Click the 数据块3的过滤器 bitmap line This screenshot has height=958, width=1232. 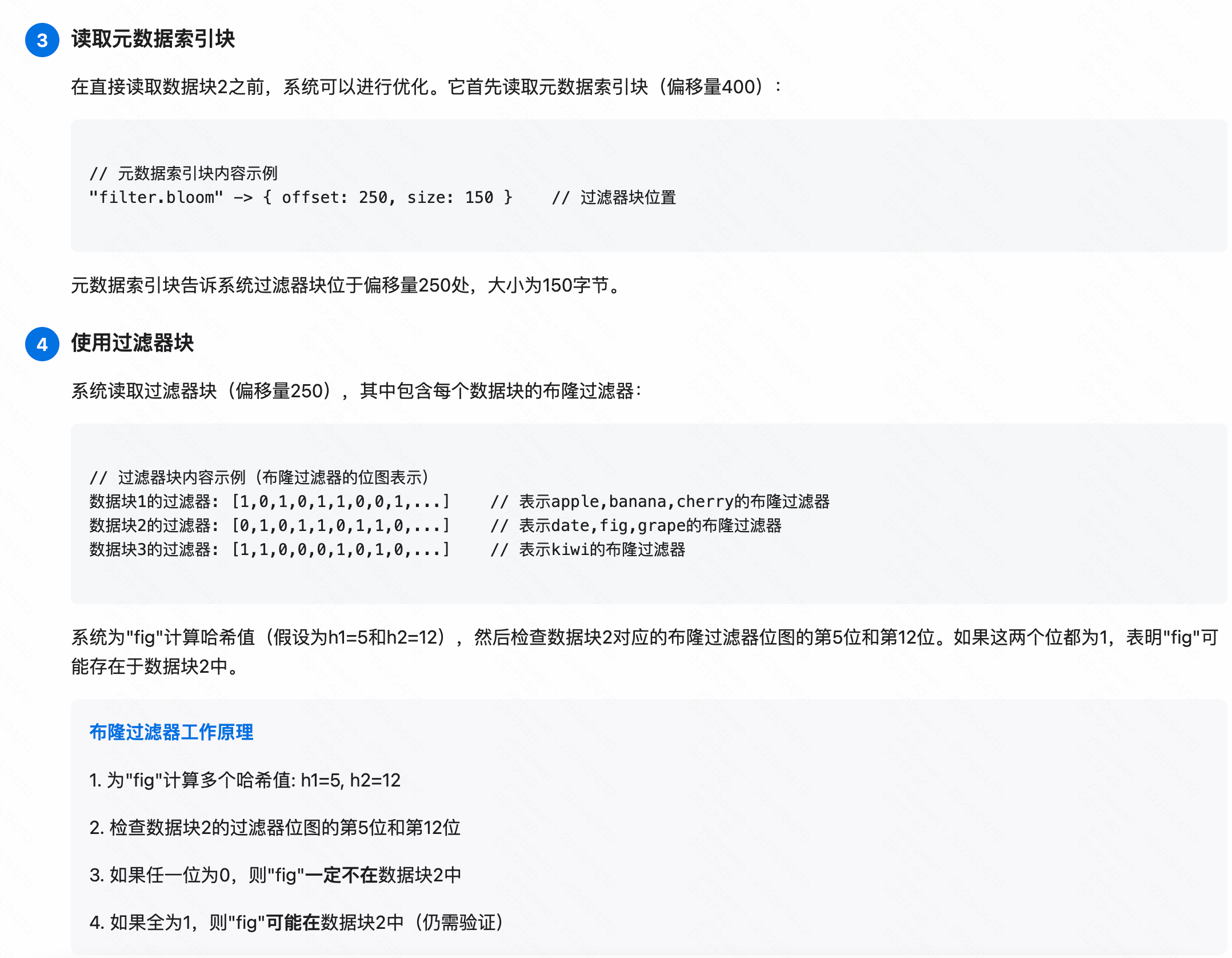[x=270, y=550]
